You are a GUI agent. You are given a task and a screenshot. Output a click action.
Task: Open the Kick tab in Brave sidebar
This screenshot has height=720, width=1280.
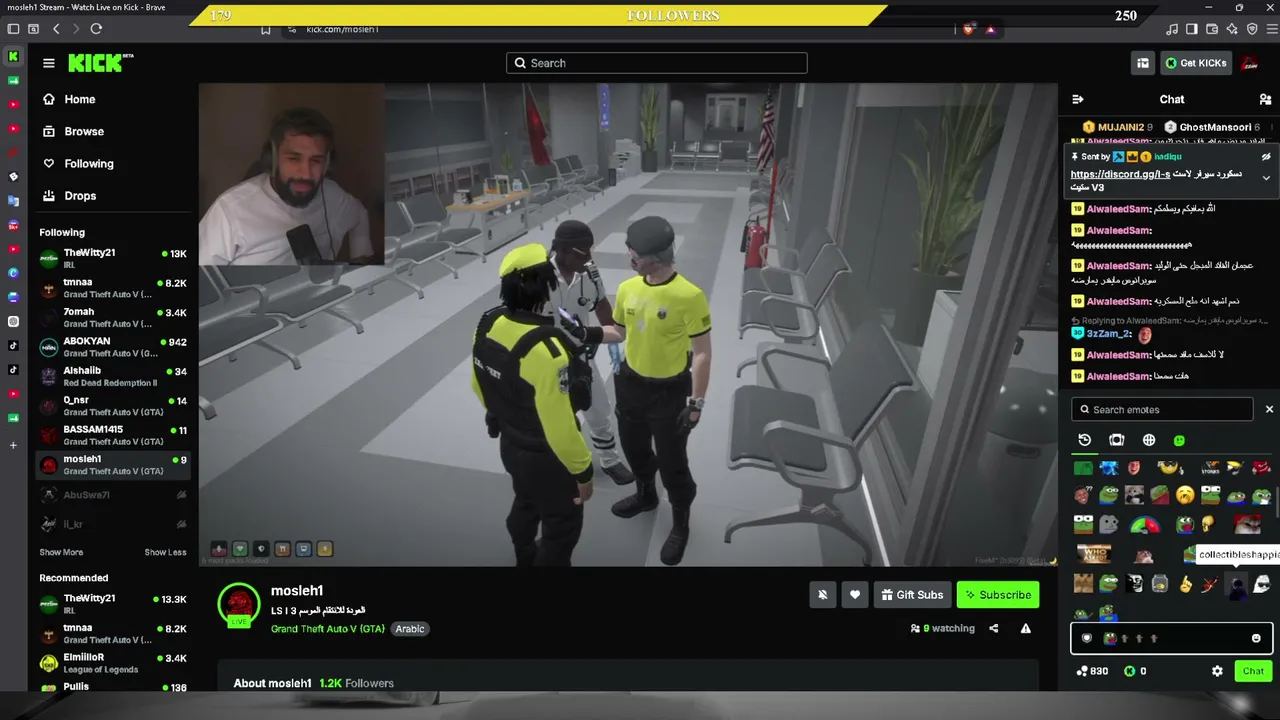coord(13,57)
